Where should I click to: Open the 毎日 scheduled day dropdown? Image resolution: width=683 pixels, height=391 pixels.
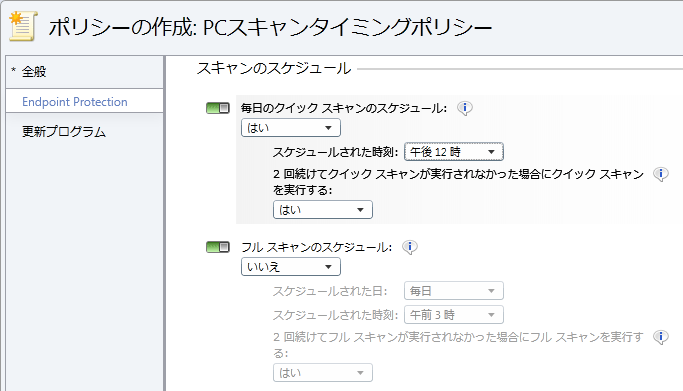tap(454, 291)
